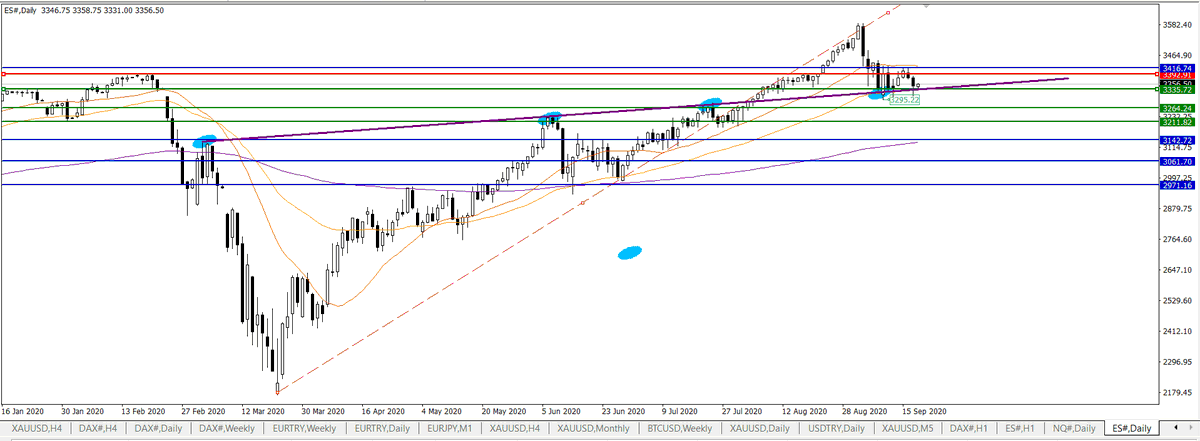
Task: Click the 20 May 2020 date label
Action: click(502, 410)
